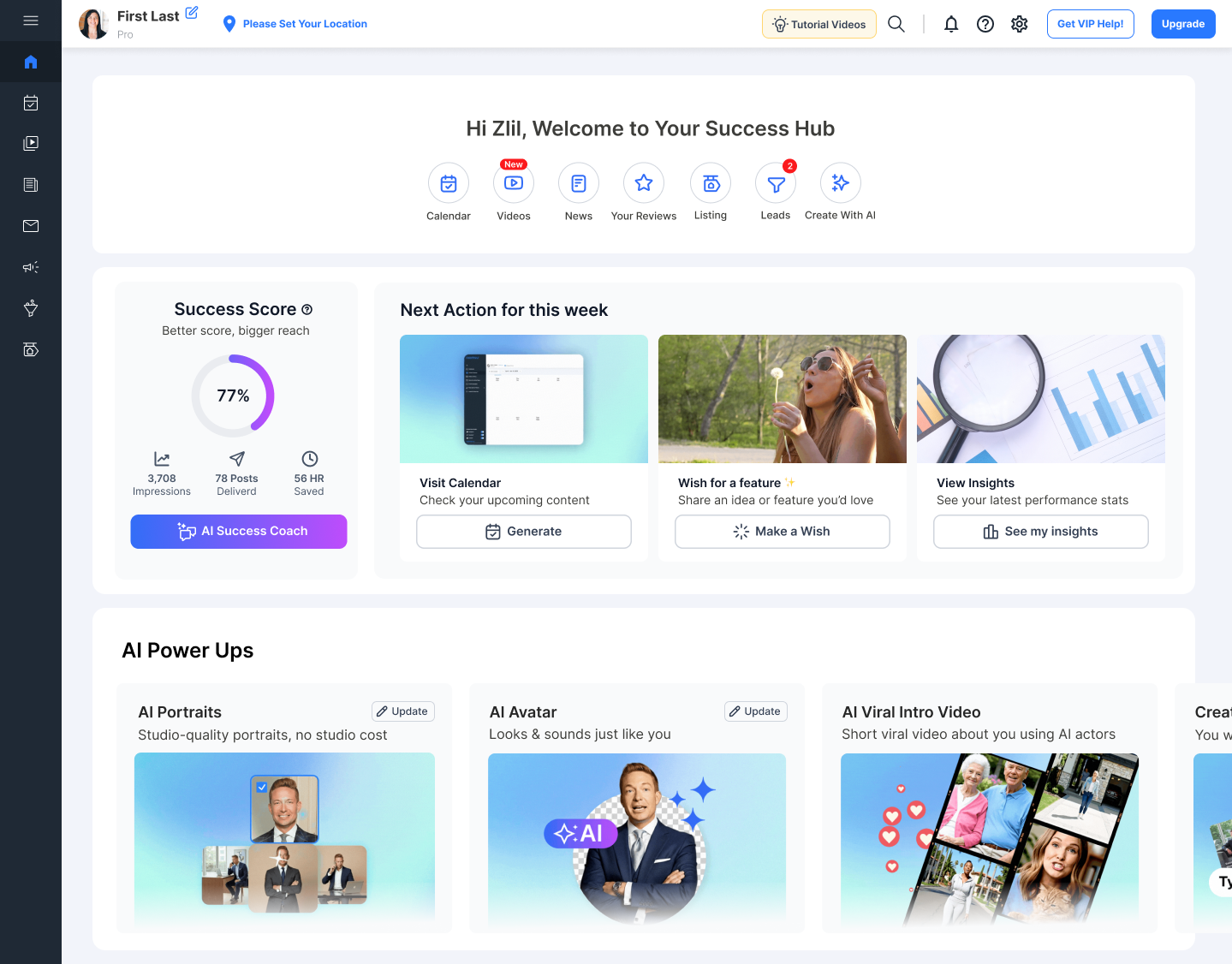
Task: Open the calendar icon in sidebar
Action: (31, 103)
